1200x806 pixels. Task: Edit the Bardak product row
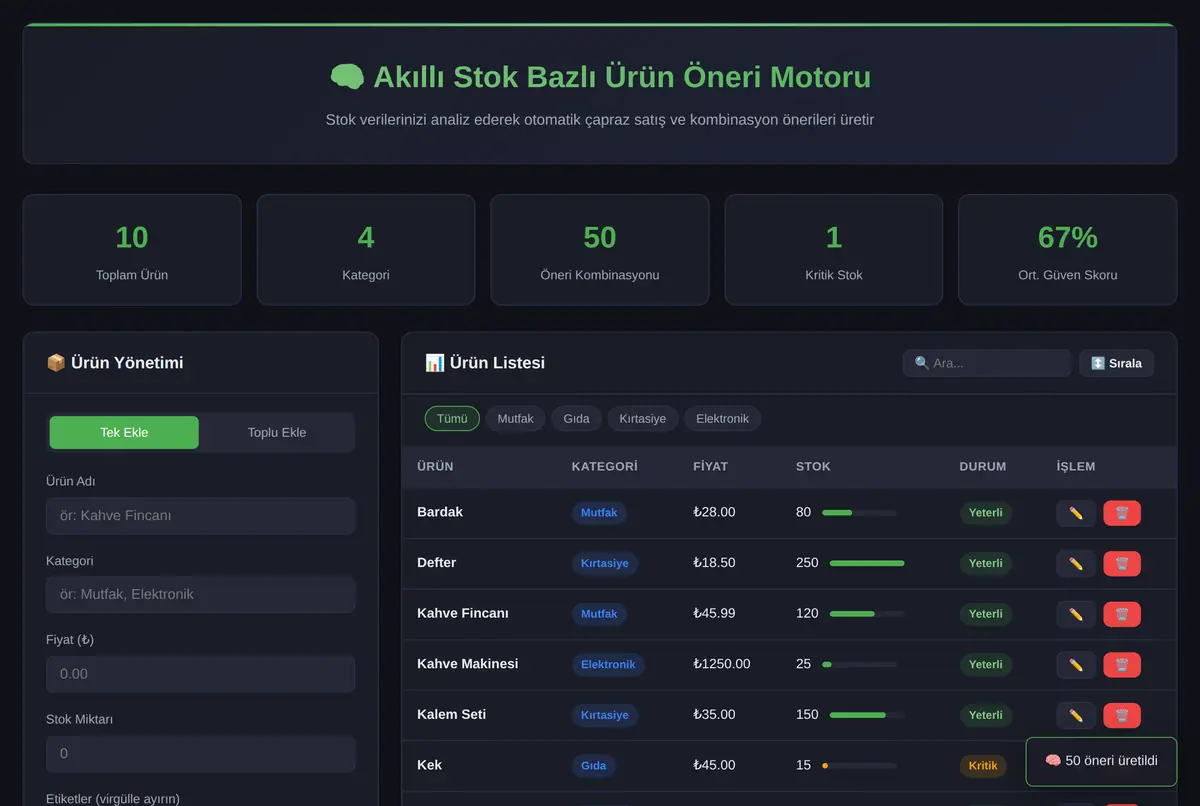pyautogui.click(x=1076, y=513)
